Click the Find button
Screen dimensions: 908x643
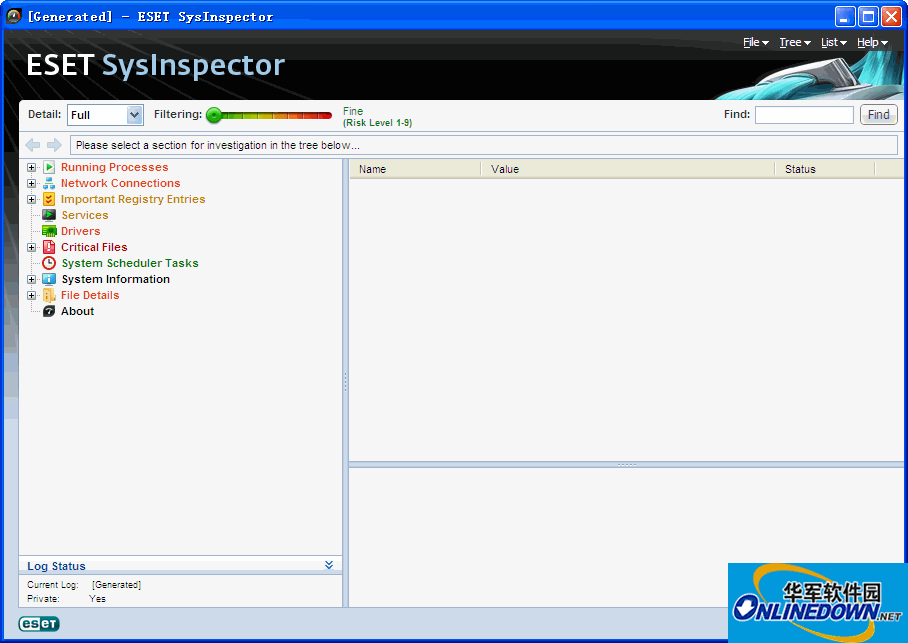pyautogui.click(x=878, y=115)
